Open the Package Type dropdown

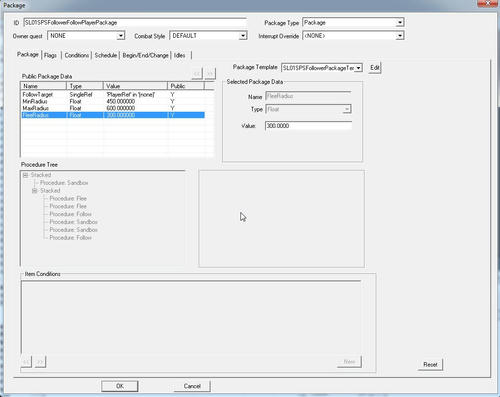[400, 23]
